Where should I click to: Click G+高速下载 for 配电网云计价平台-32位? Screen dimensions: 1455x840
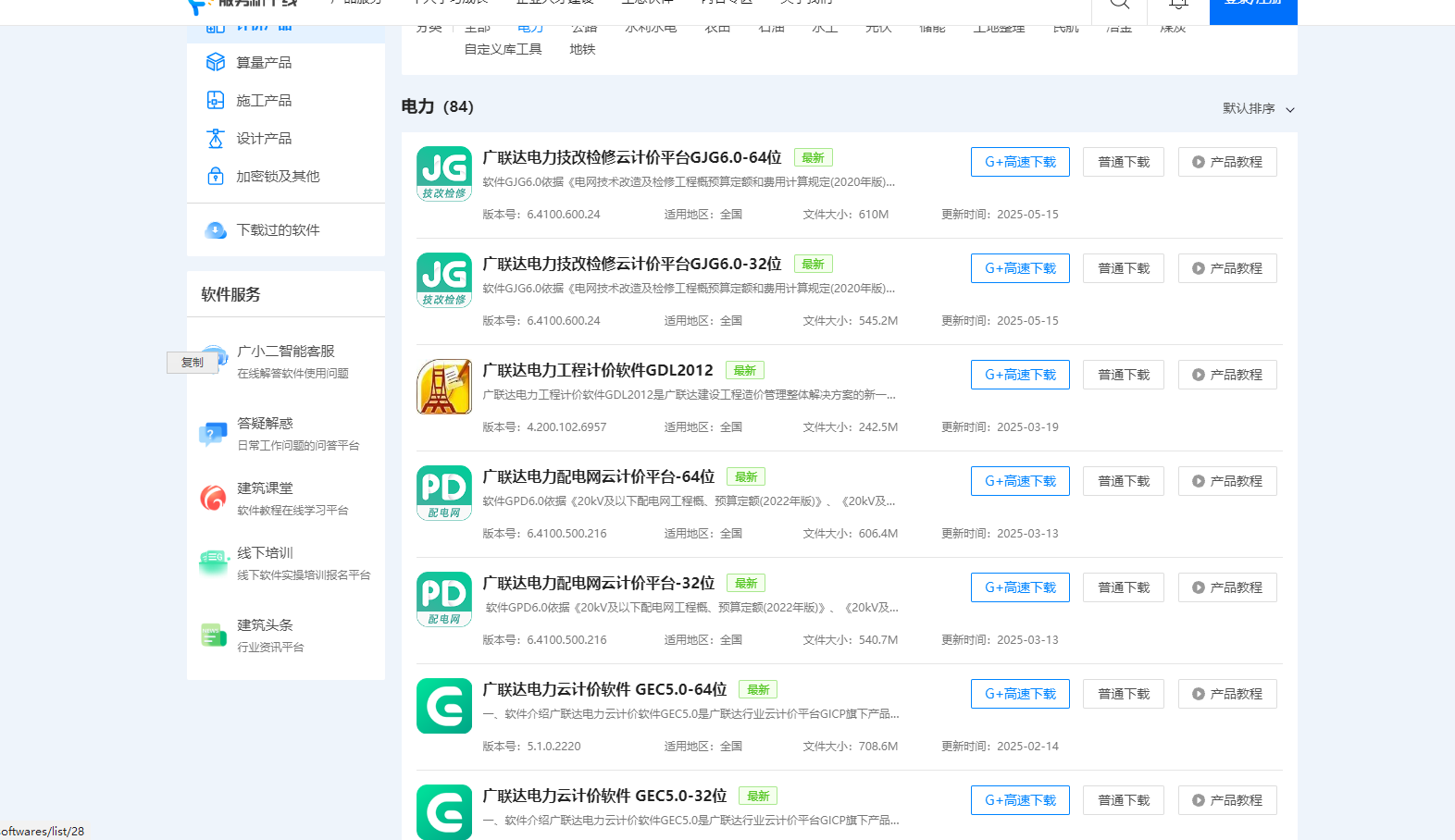point(1020,587)
